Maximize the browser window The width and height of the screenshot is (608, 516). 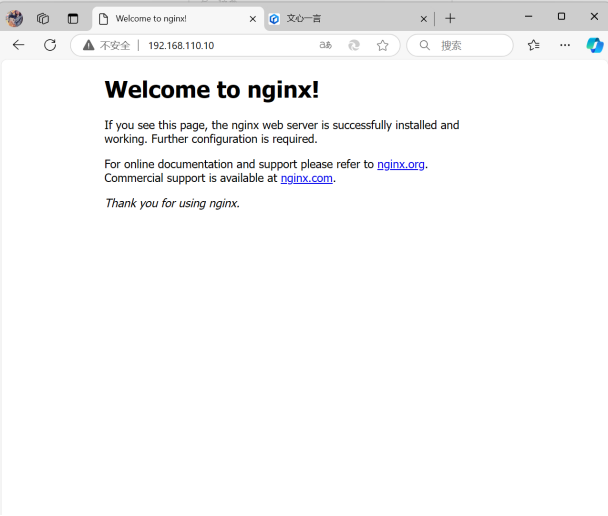tap(561, 17)
